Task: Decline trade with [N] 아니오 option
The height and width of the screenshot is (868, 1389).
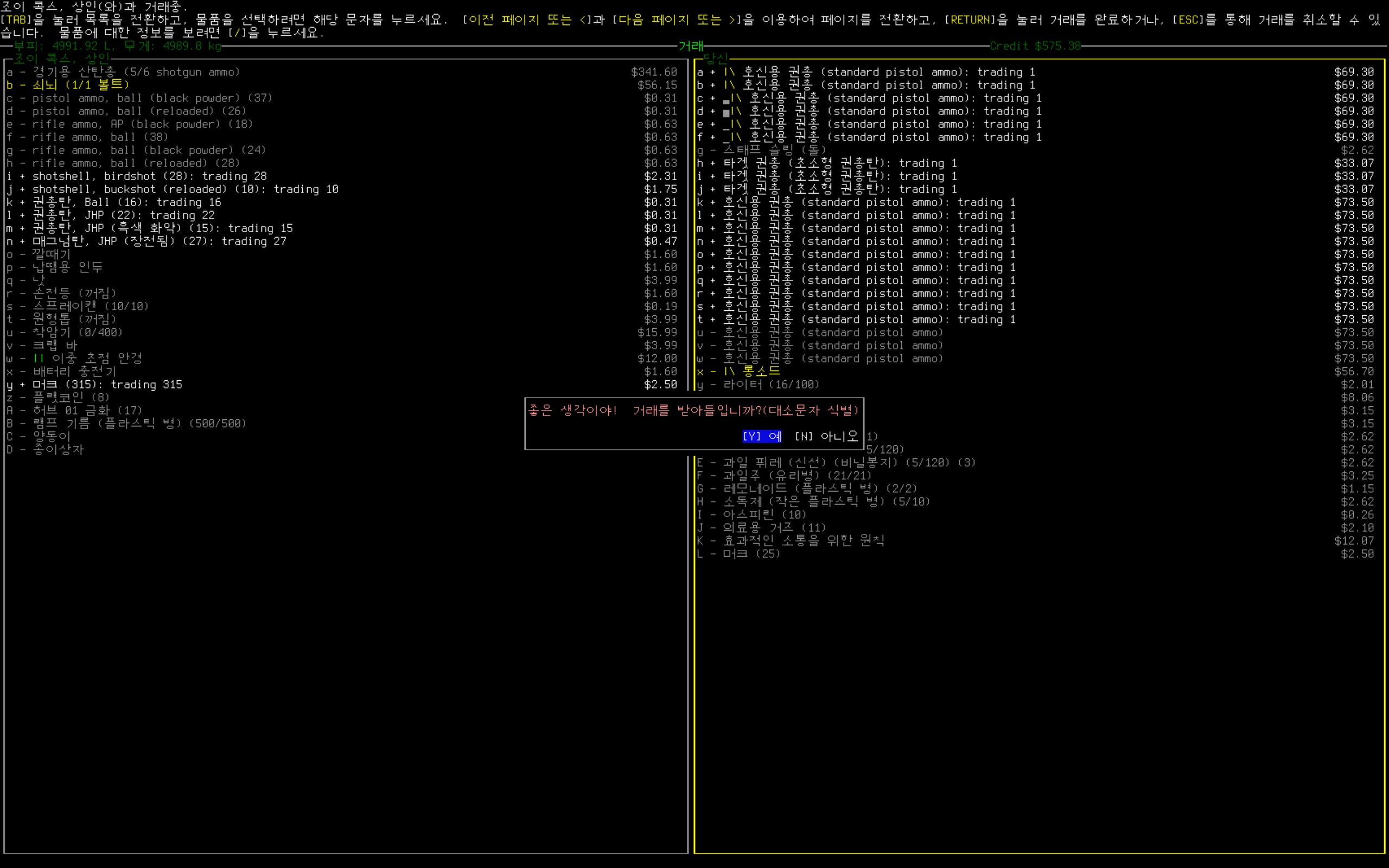Action: pos(825,436)
